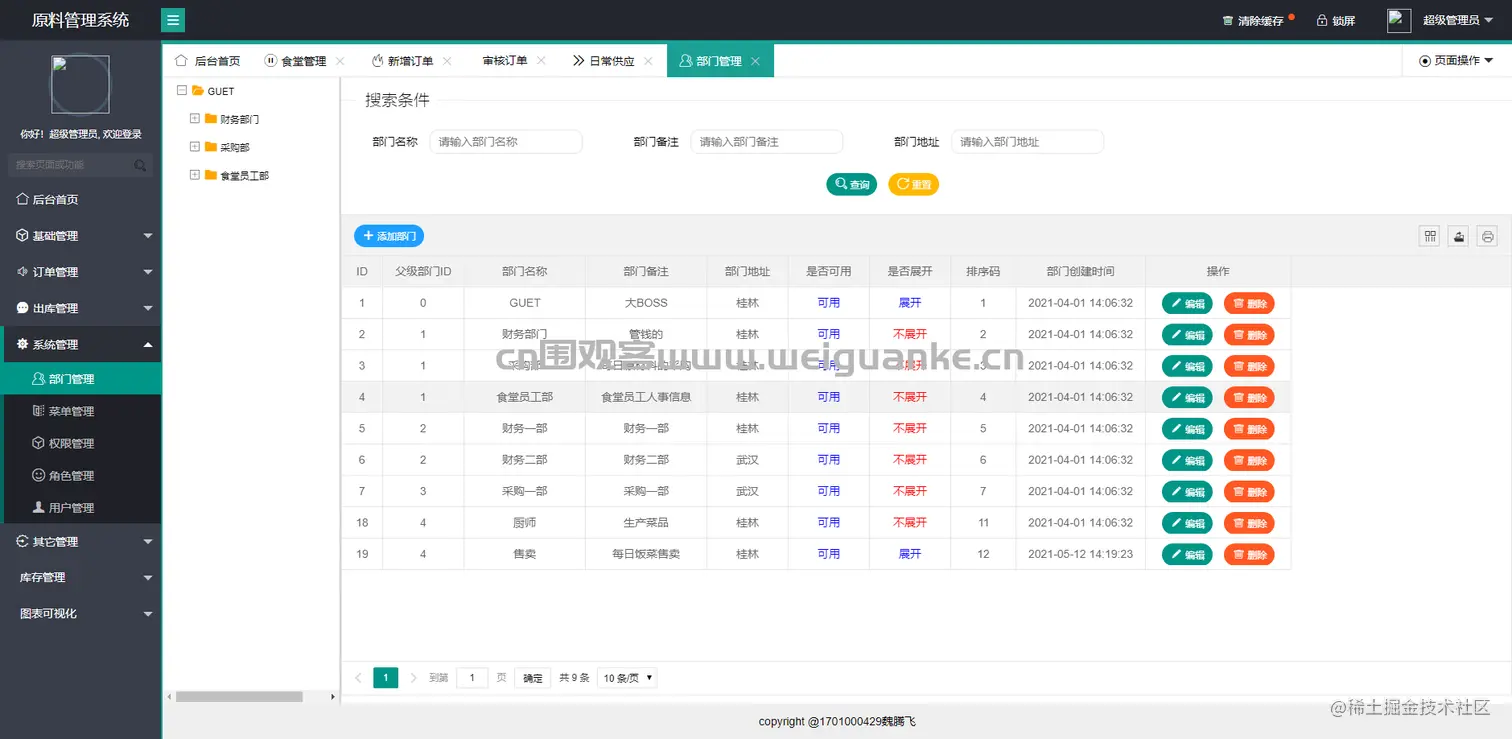
Task: Click the magnifier icon in the sidebar search
Action: click(x=141, y=165)
